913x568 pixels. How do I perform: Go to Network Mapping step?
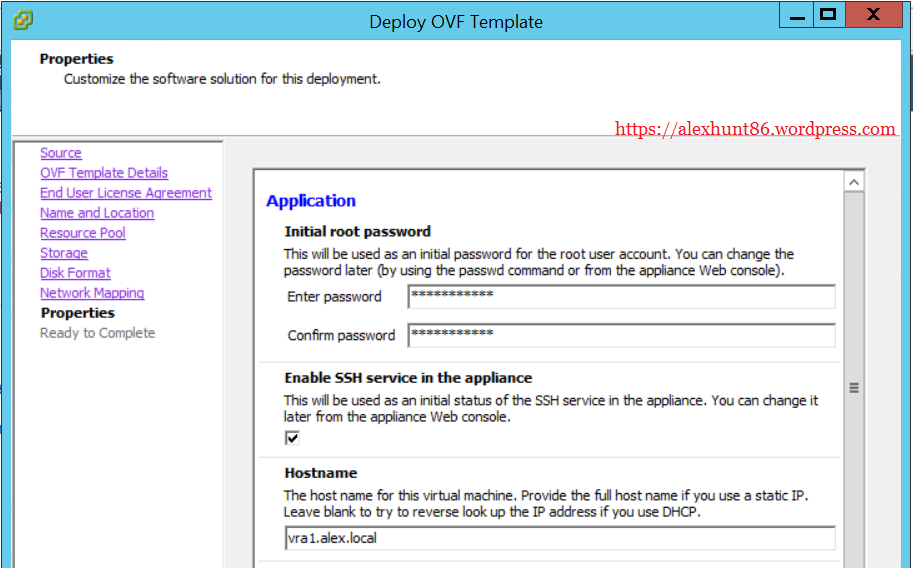(92, 292)
